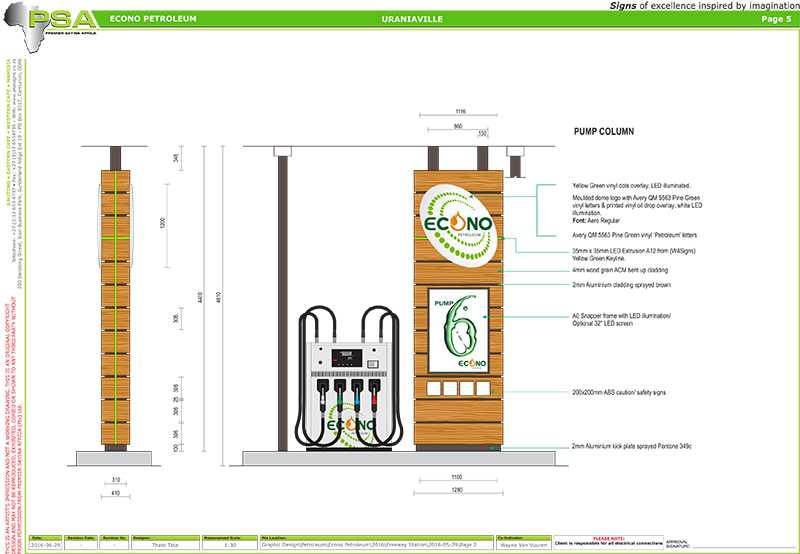Click the 1200 vertical dimension label
The image size is (800, 554).
[x=163, y=222]
